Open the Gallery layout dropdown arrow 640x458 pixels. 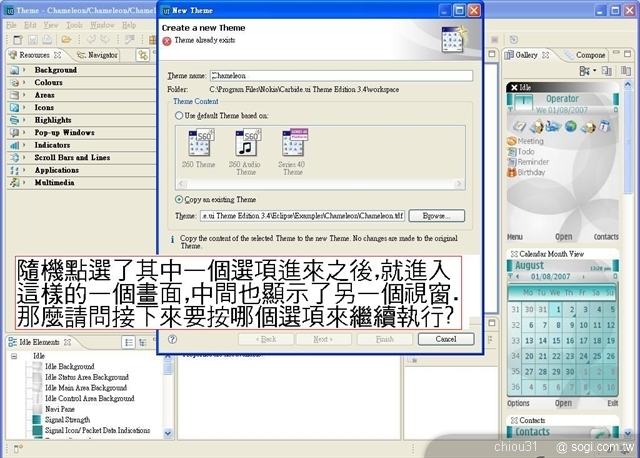click(x=594, y=71)
